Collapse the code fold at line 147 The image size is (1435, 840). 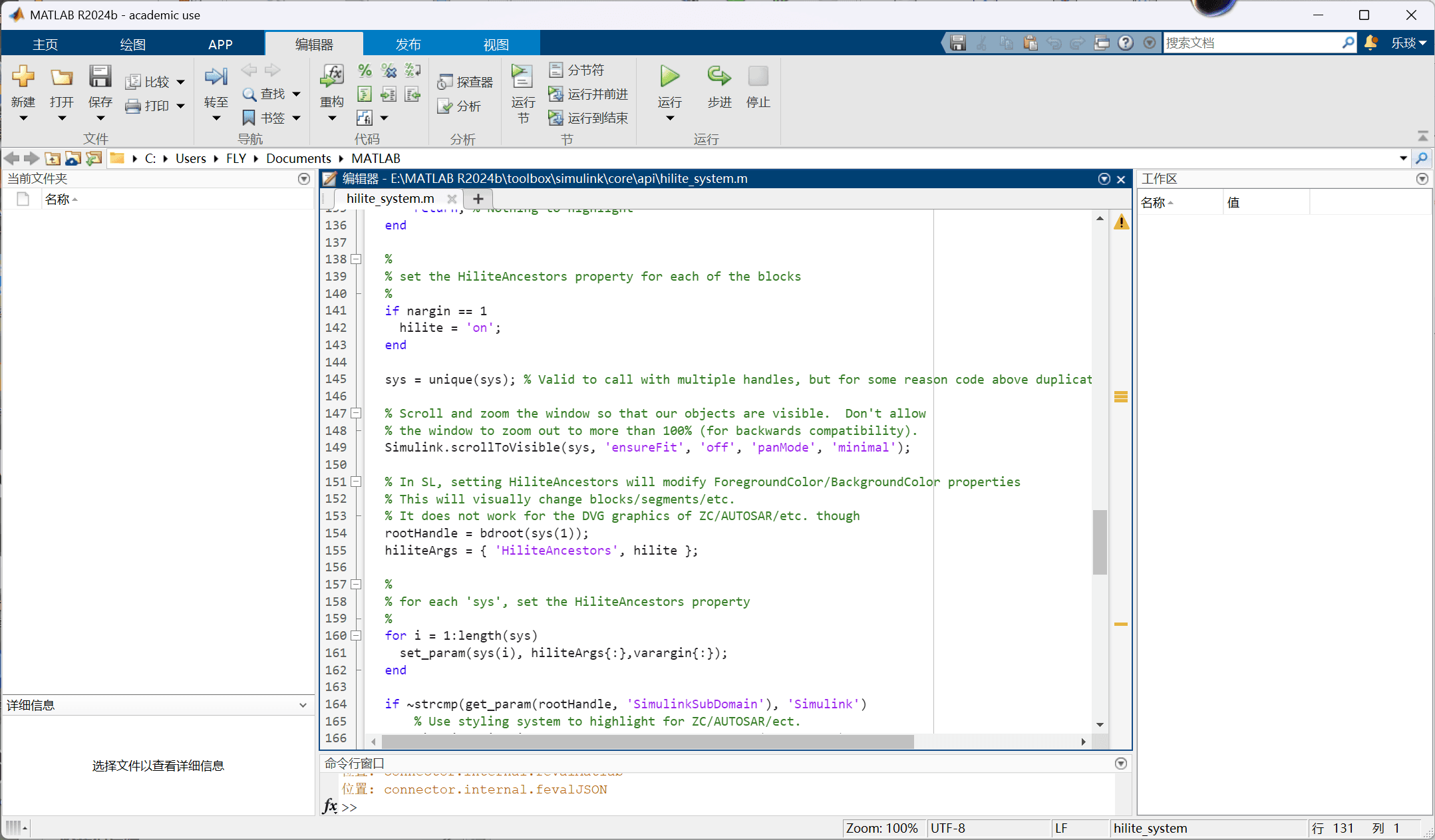click(357, 413)
